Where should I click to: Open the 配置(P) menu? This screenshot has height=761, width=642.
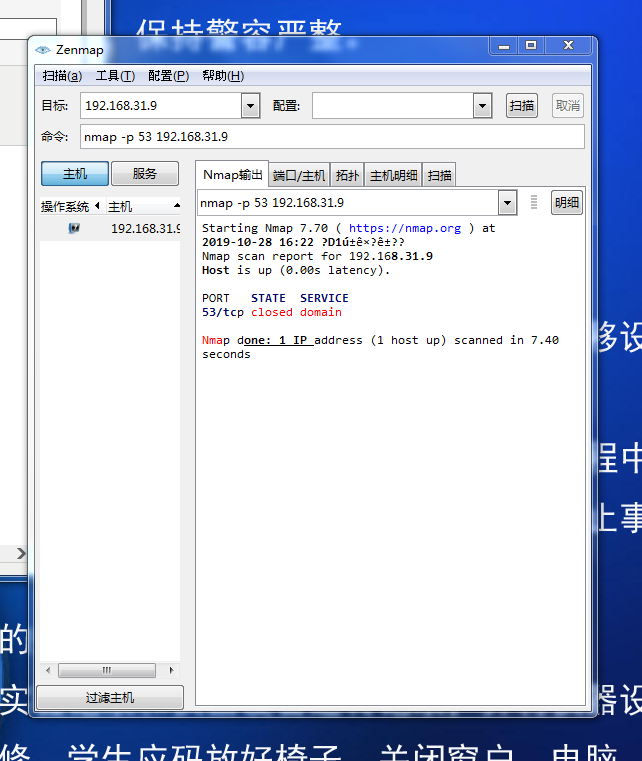coord(168,76)
